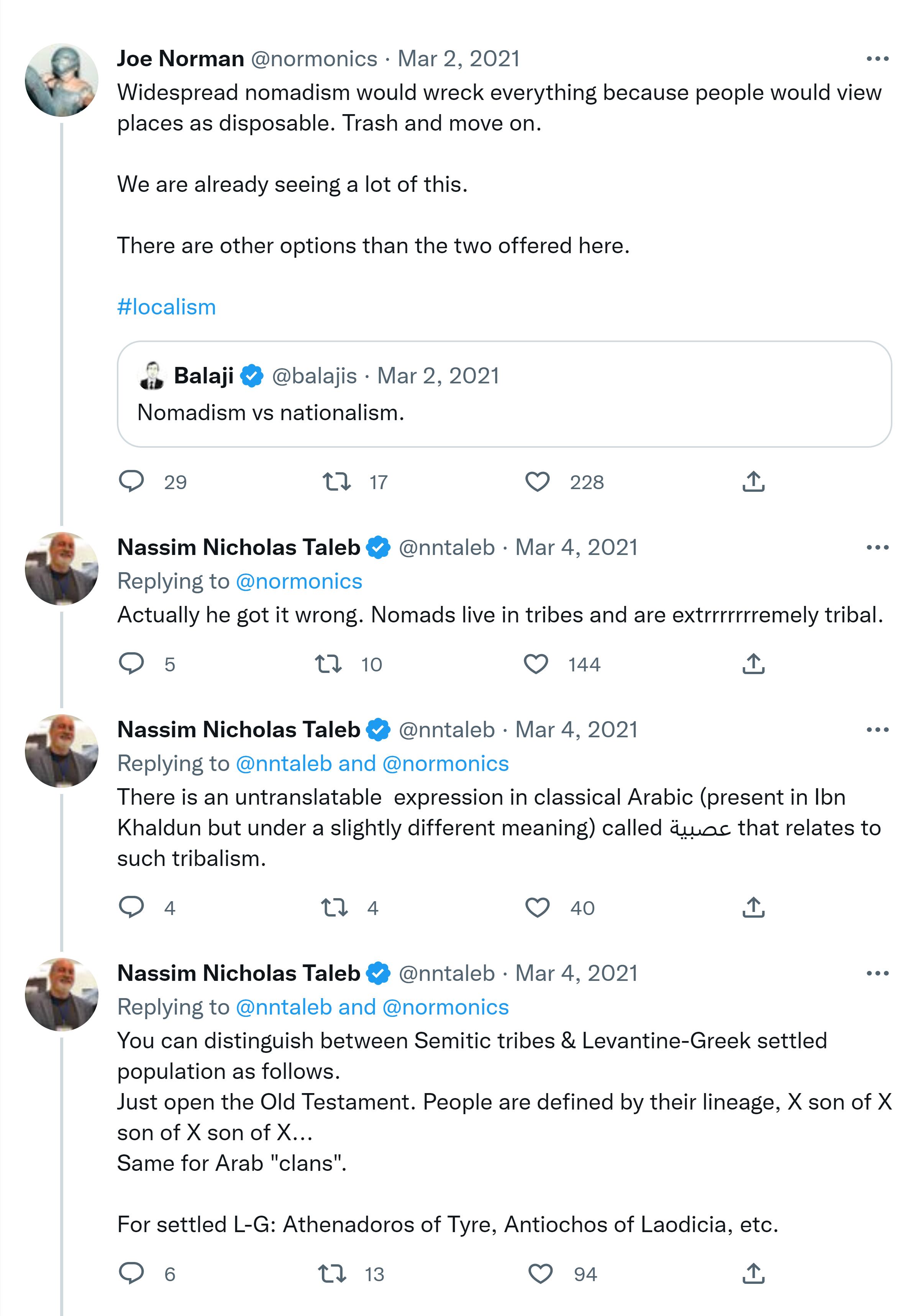Reply to Taleb's Old Testament lineage tweet
Screen dimensions: 915x1316
point(131,1273)
